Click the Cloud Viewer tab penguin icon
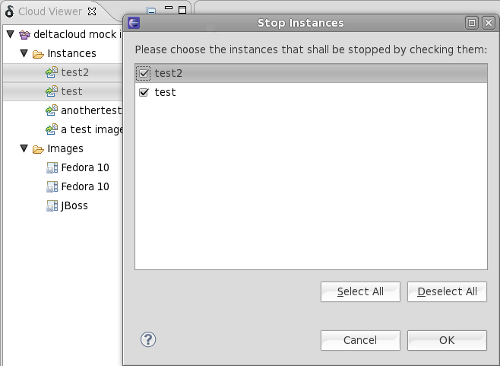500x366 pixels. (9, 11)
